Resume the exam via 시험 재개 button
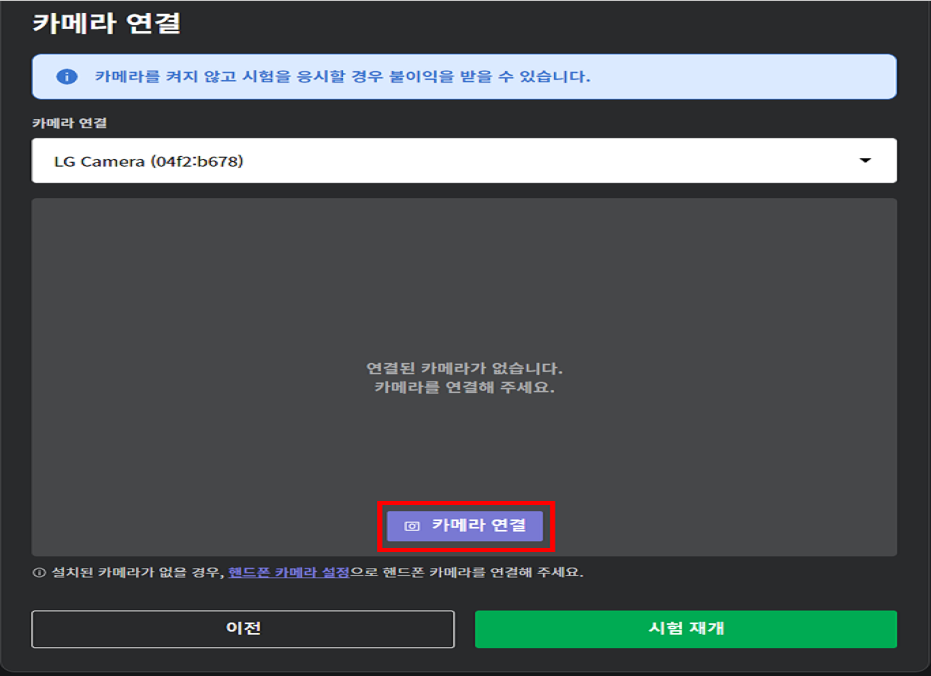The width and height of the screenshot is (931, 676). [685, 629]
